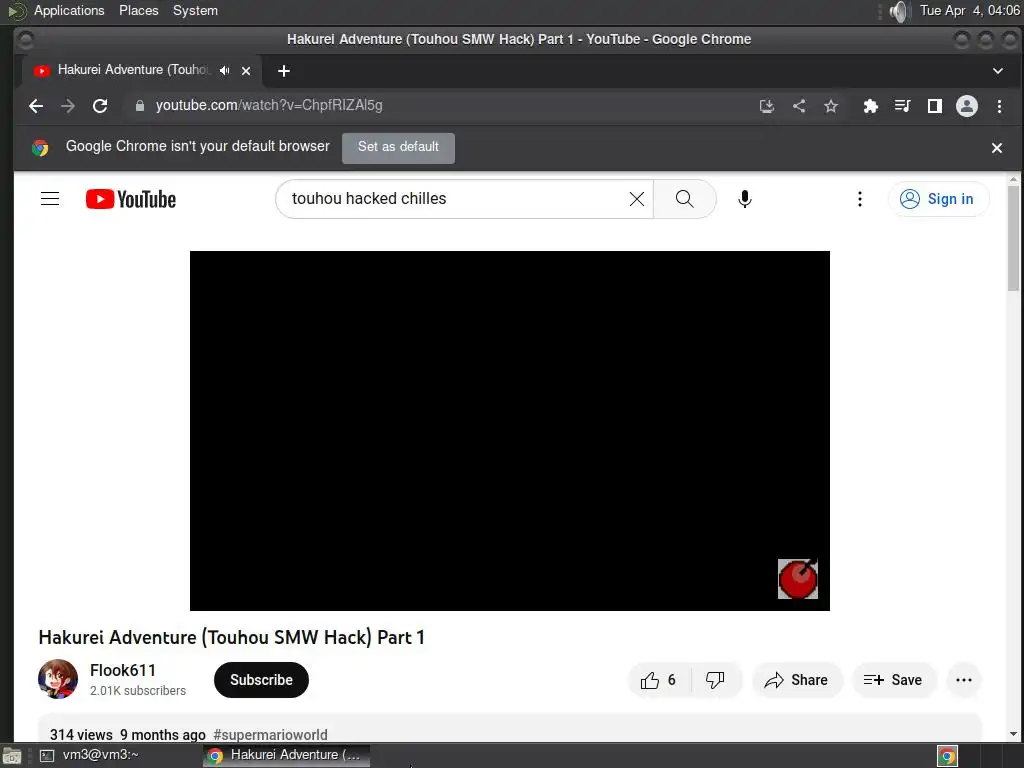This screenshot has width=1024, height=768.
Task: Click the #supermarioworld hashtag link
Action: [270, 735]
